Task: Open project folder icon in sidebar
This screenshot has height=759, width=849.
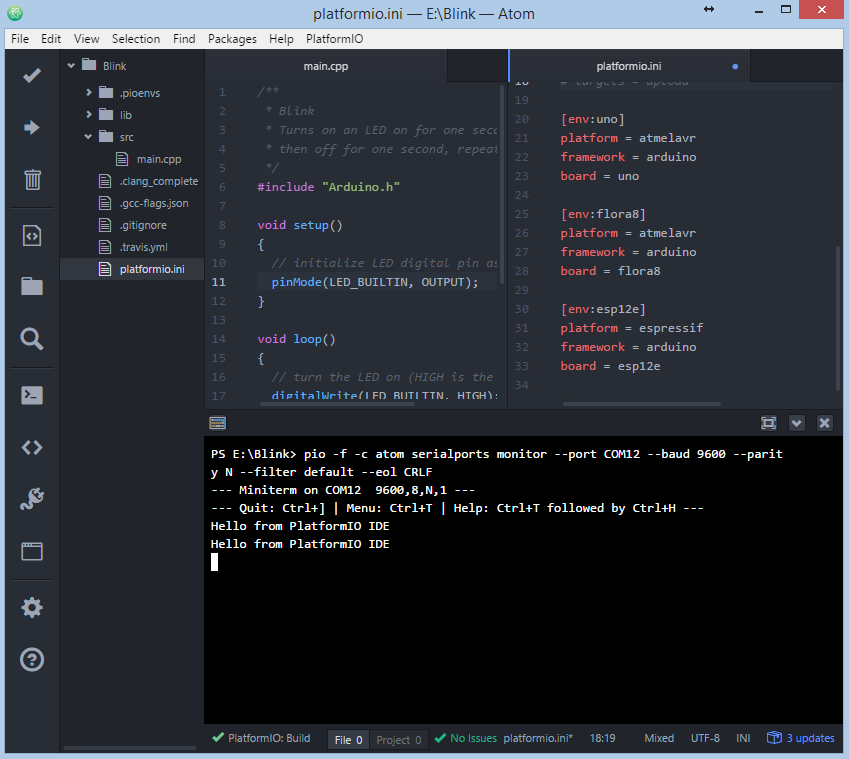Action: pos(32,286)
